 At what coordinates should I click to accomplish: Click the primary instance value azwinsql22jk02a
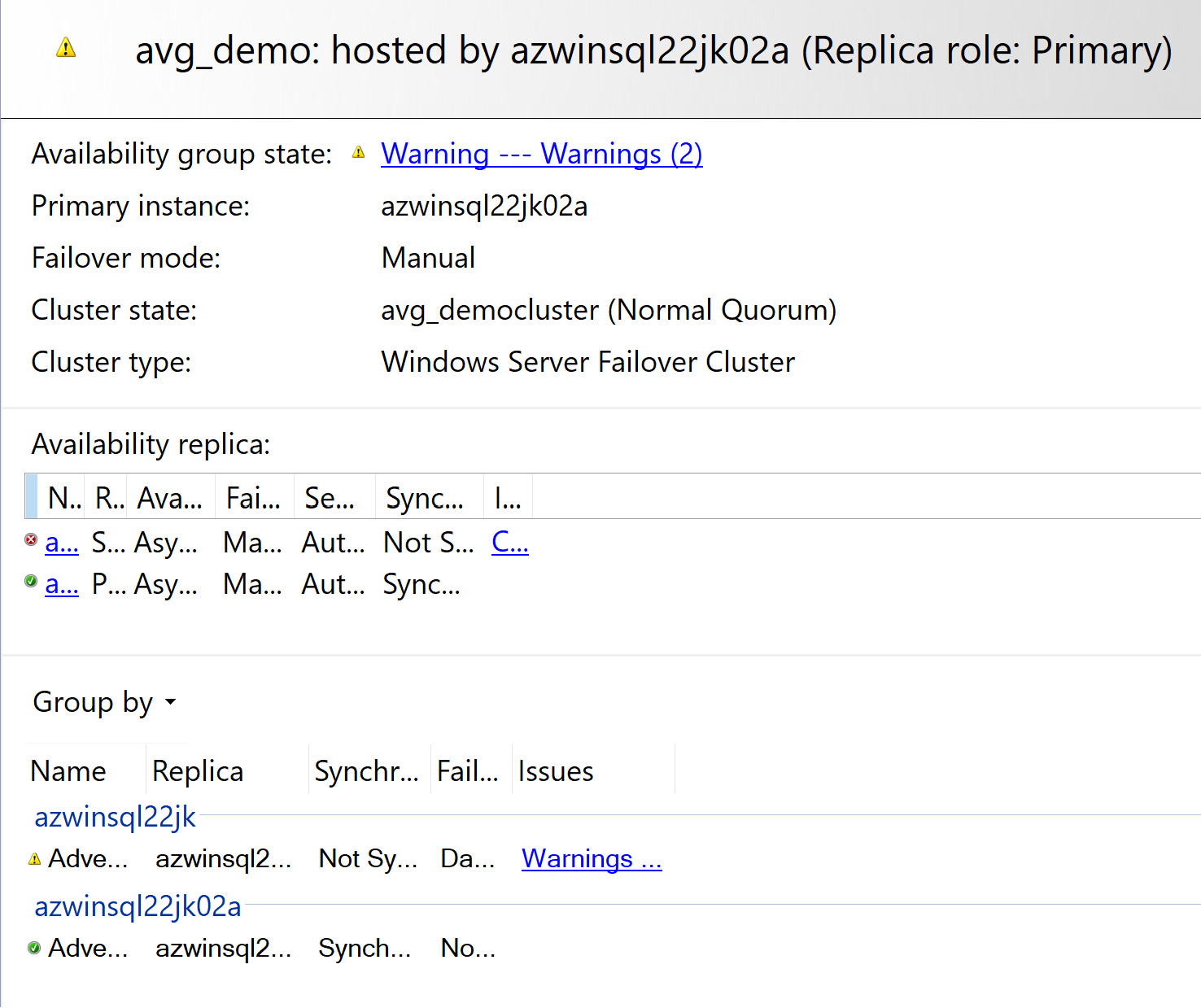[x=484, y=206]
